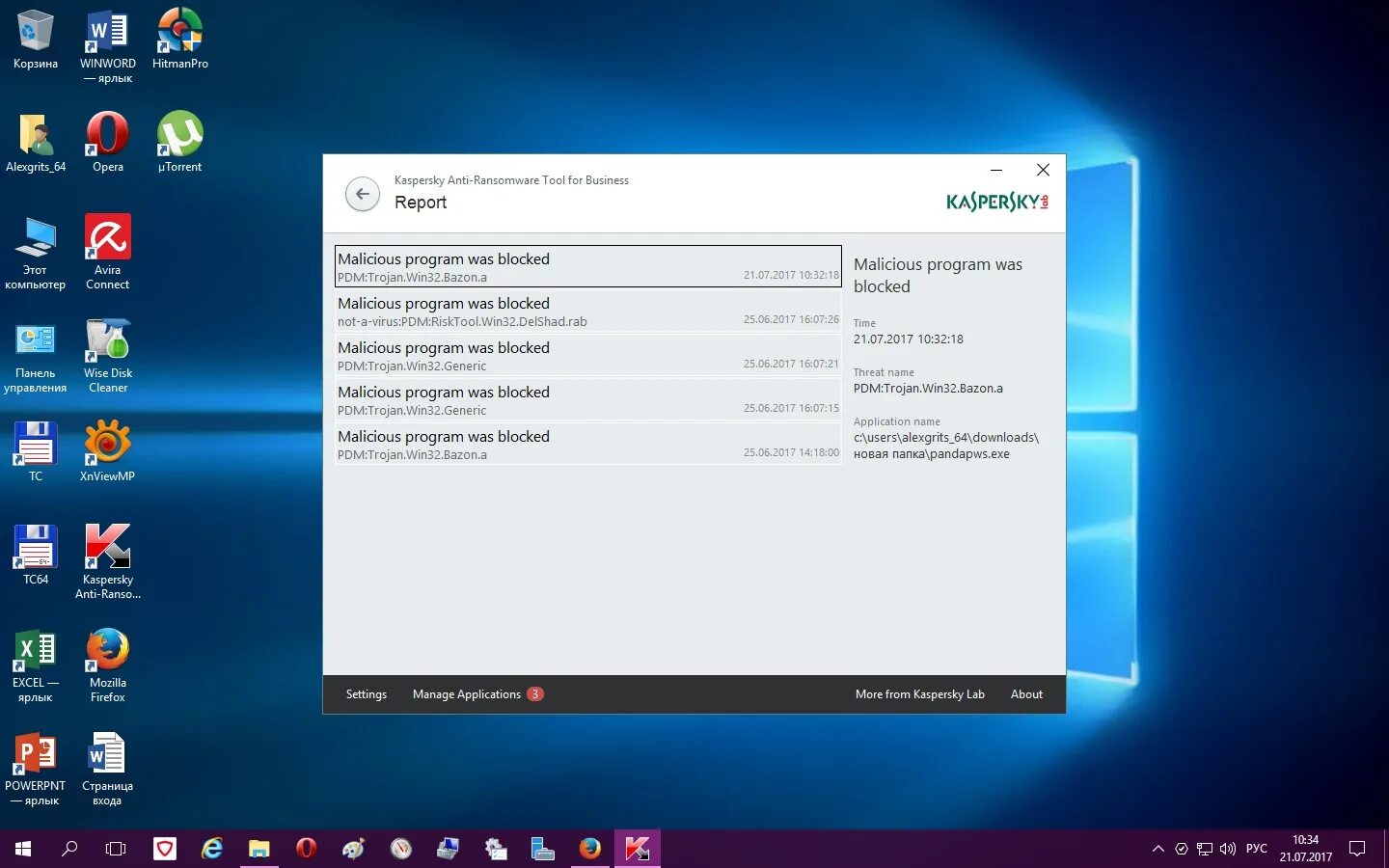The image size is (1389, 868).
Task: Open the About section
Action: pos(1026,694)
